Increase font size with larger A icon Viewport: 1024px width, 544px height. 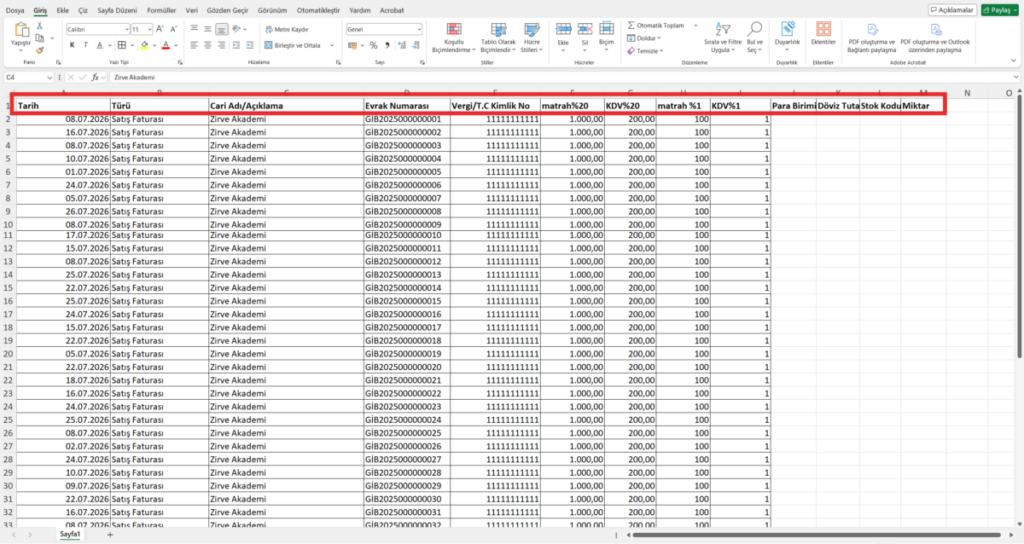(x=159, y=29)
